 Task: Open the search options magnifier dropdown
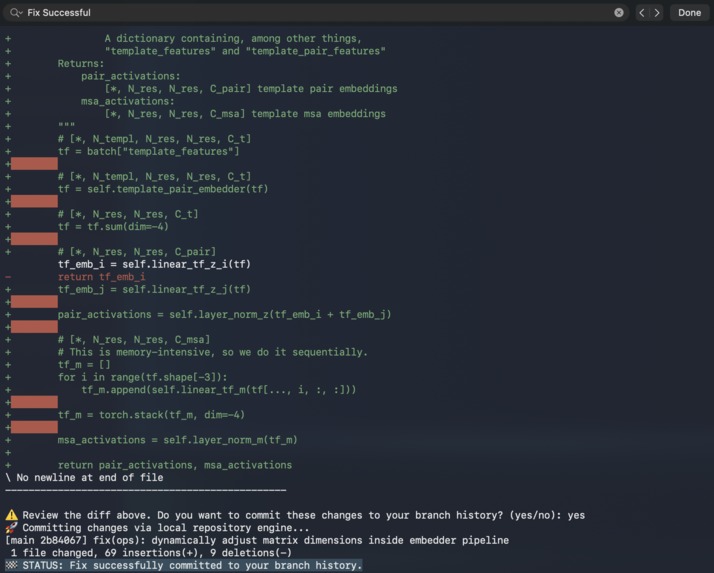point(16,13)
